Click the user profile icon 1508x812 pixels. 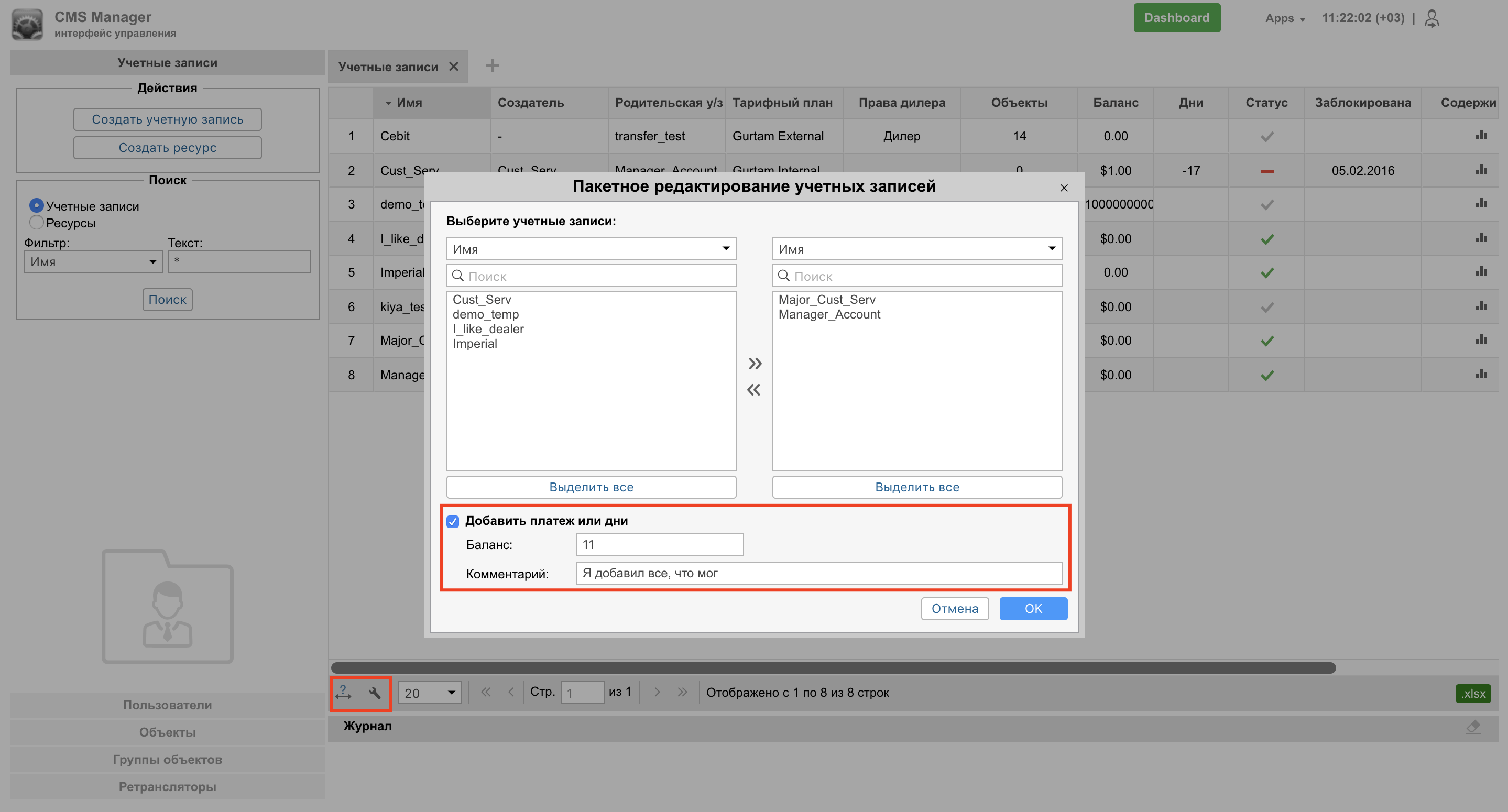pos(1432,18)
